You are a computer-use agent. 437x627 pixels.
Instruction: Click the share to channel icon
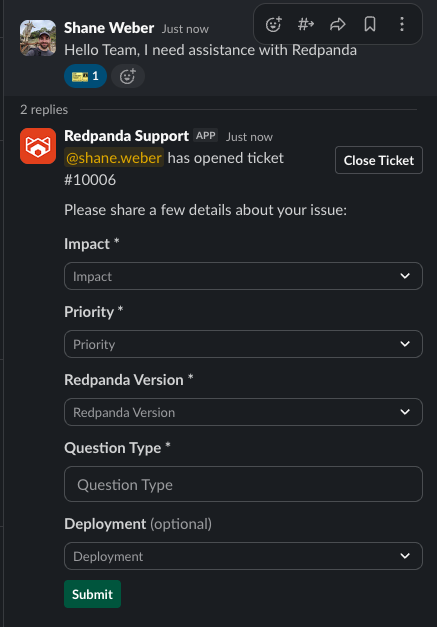point(306,24)
